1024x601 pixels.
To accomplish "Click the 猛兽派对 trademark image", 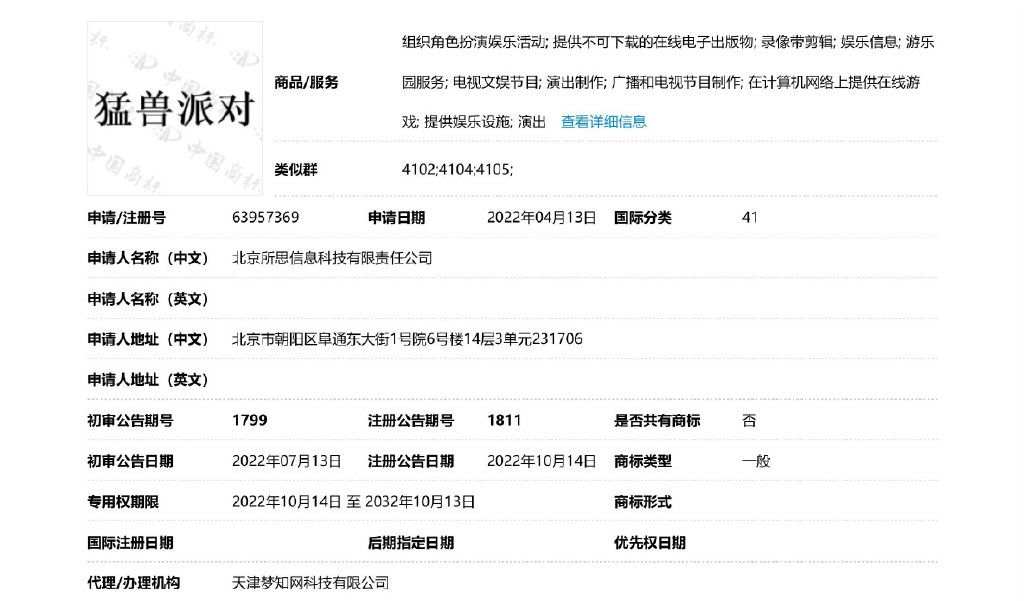I will click(x=175, y=108).
